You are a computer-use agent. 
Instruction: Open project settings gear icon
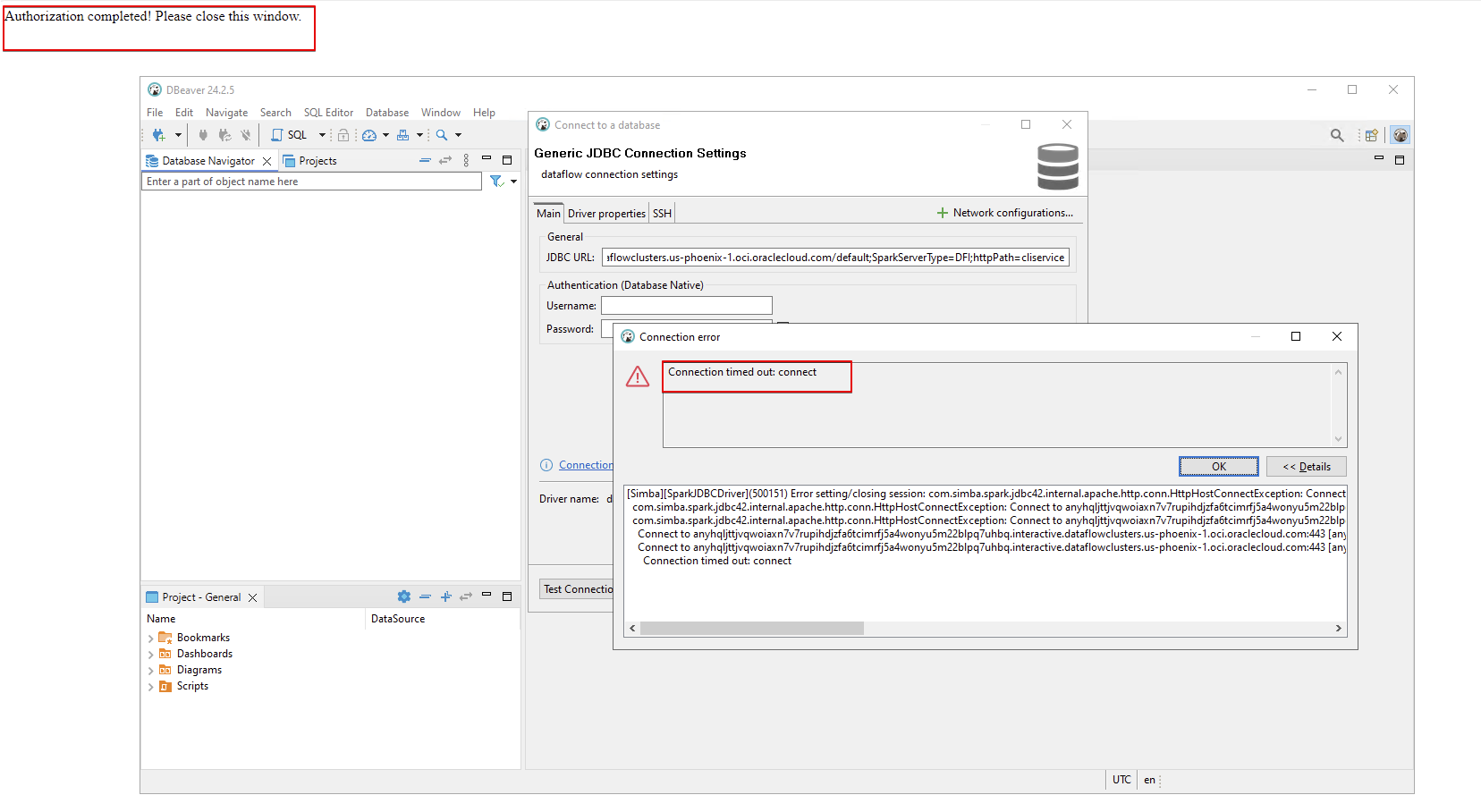click(x=404, y=596)
